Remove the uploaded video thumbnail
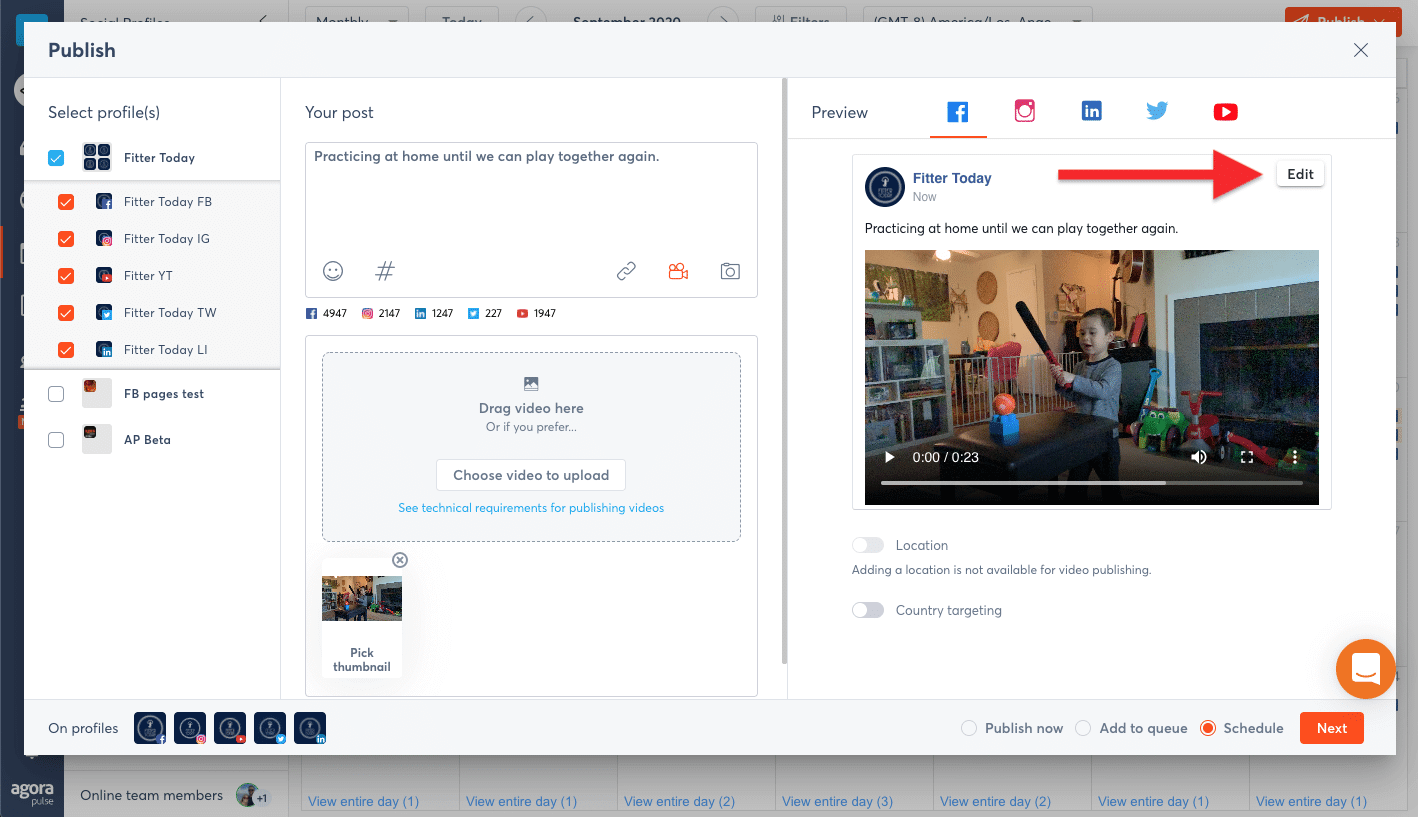1418x817 pixels. pyautogui.click(x=400, y=560)
